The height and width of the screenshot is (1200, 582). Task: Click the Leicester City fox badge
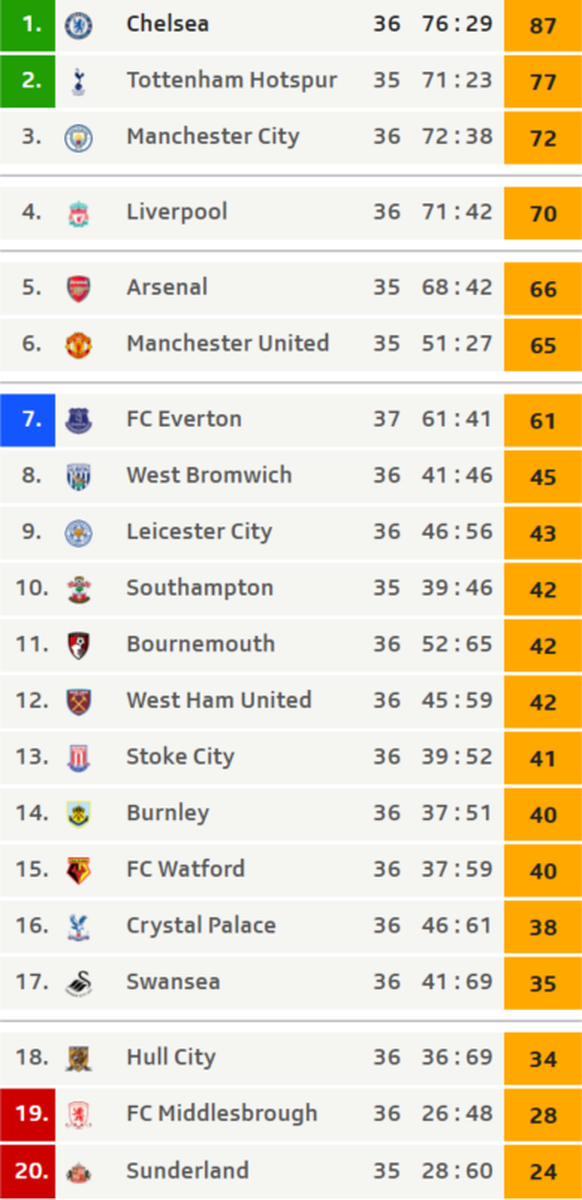tap(78, 532)
